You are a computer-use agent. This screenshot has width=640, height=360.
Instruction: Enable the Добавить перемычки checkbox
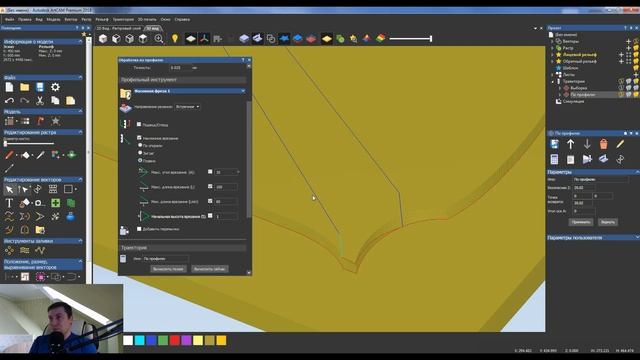139,229
